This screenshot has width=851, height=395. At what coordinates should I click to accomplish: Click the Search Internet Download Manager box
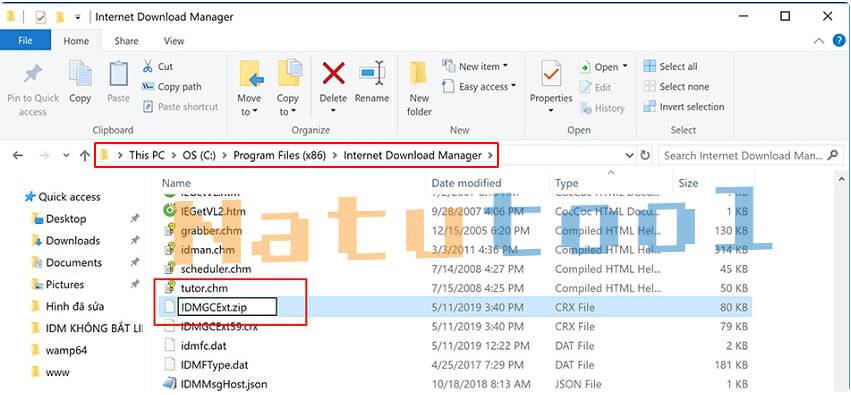751,156
